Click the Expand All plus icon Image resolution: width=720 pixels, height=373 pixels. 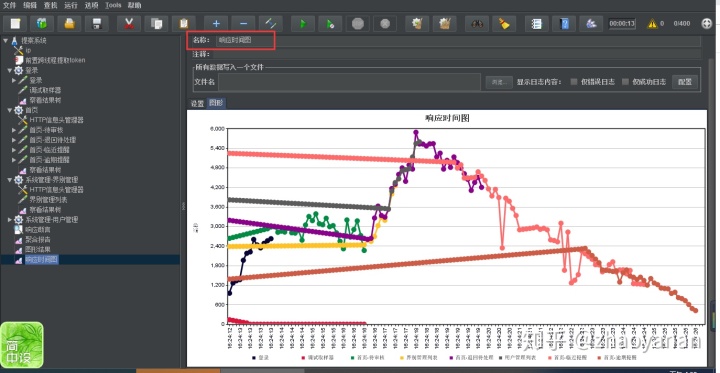(216, 23)
